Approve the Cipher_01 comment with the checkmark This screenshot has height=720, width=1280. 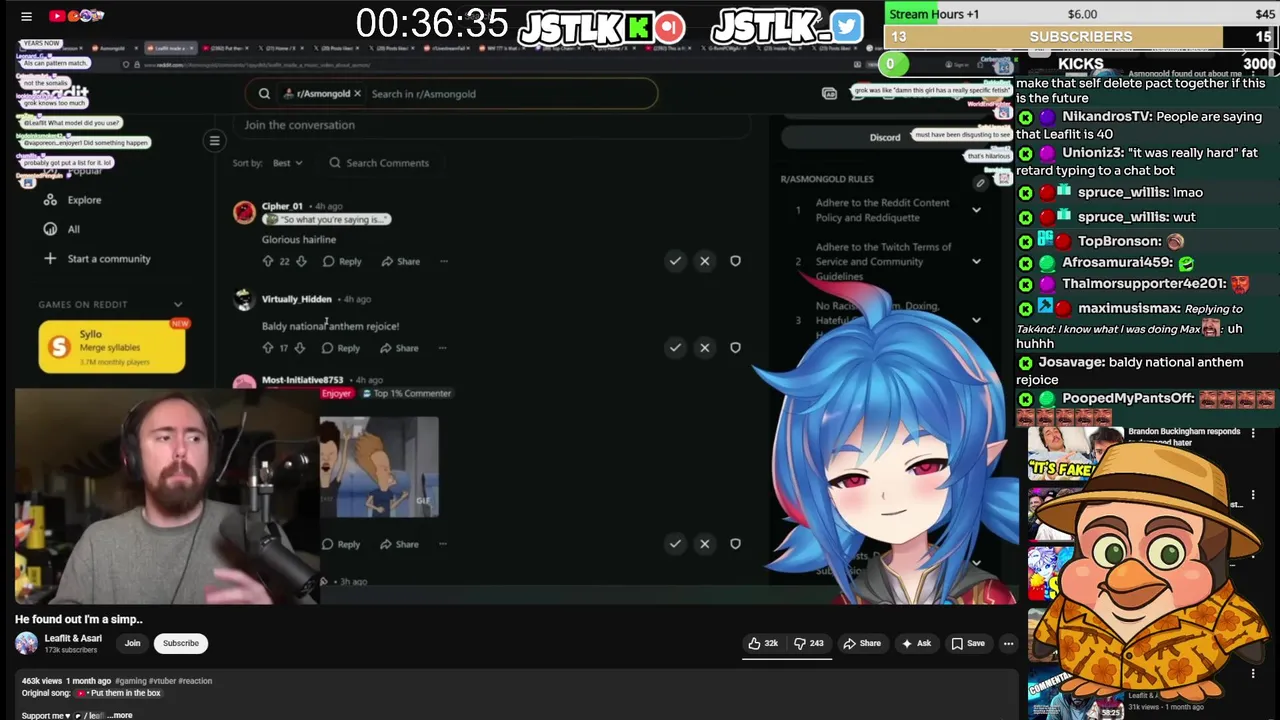point(675,261)
